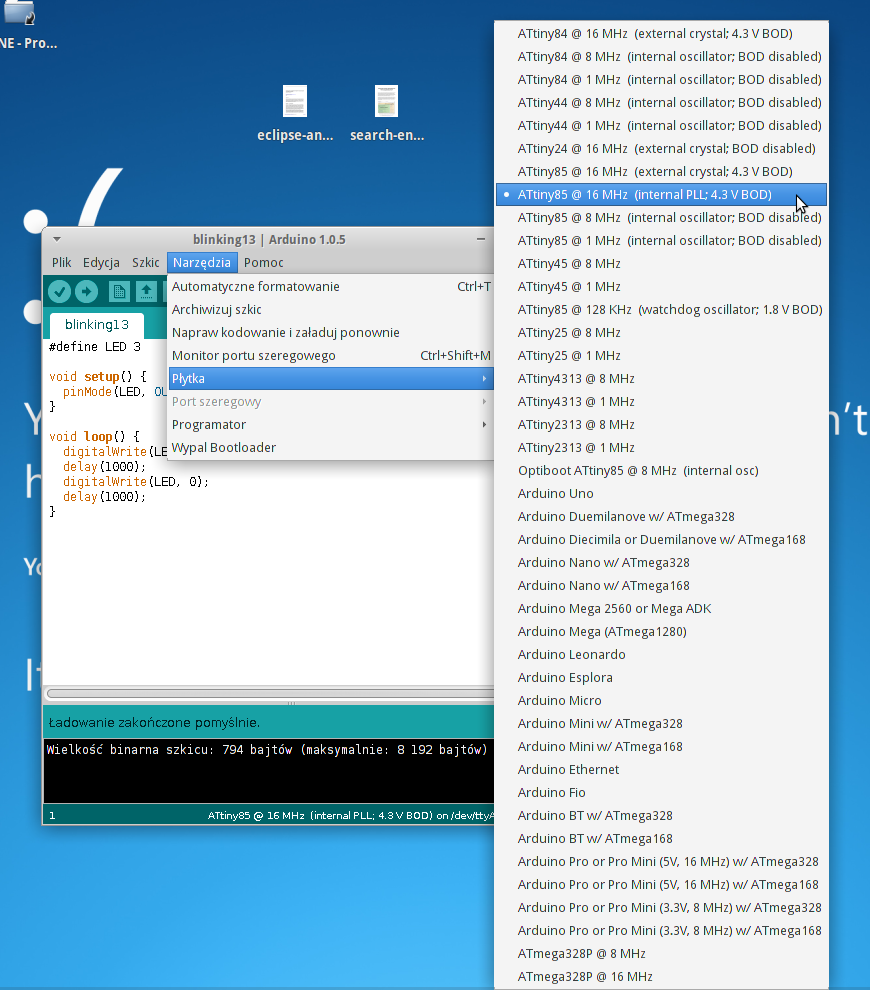Screen dimensions: 870x990
Task: Select ATtiny85 @ 128 KHz watchdog oscillator
Action: 662,309
